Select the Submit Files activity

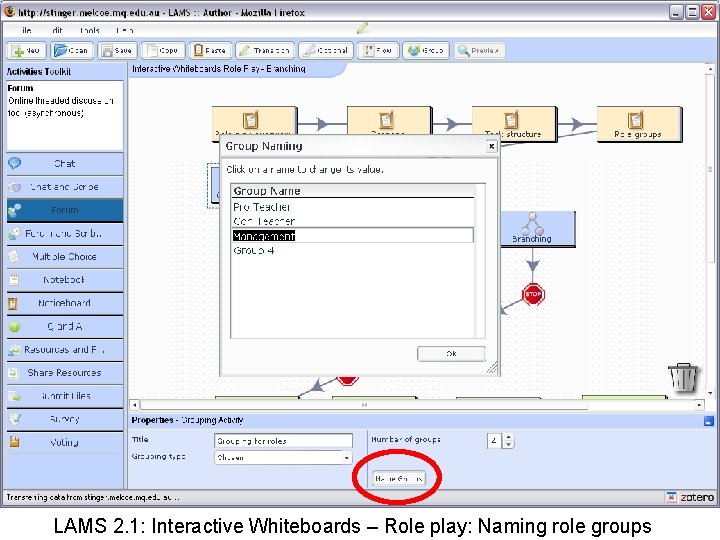coord(65,396)
